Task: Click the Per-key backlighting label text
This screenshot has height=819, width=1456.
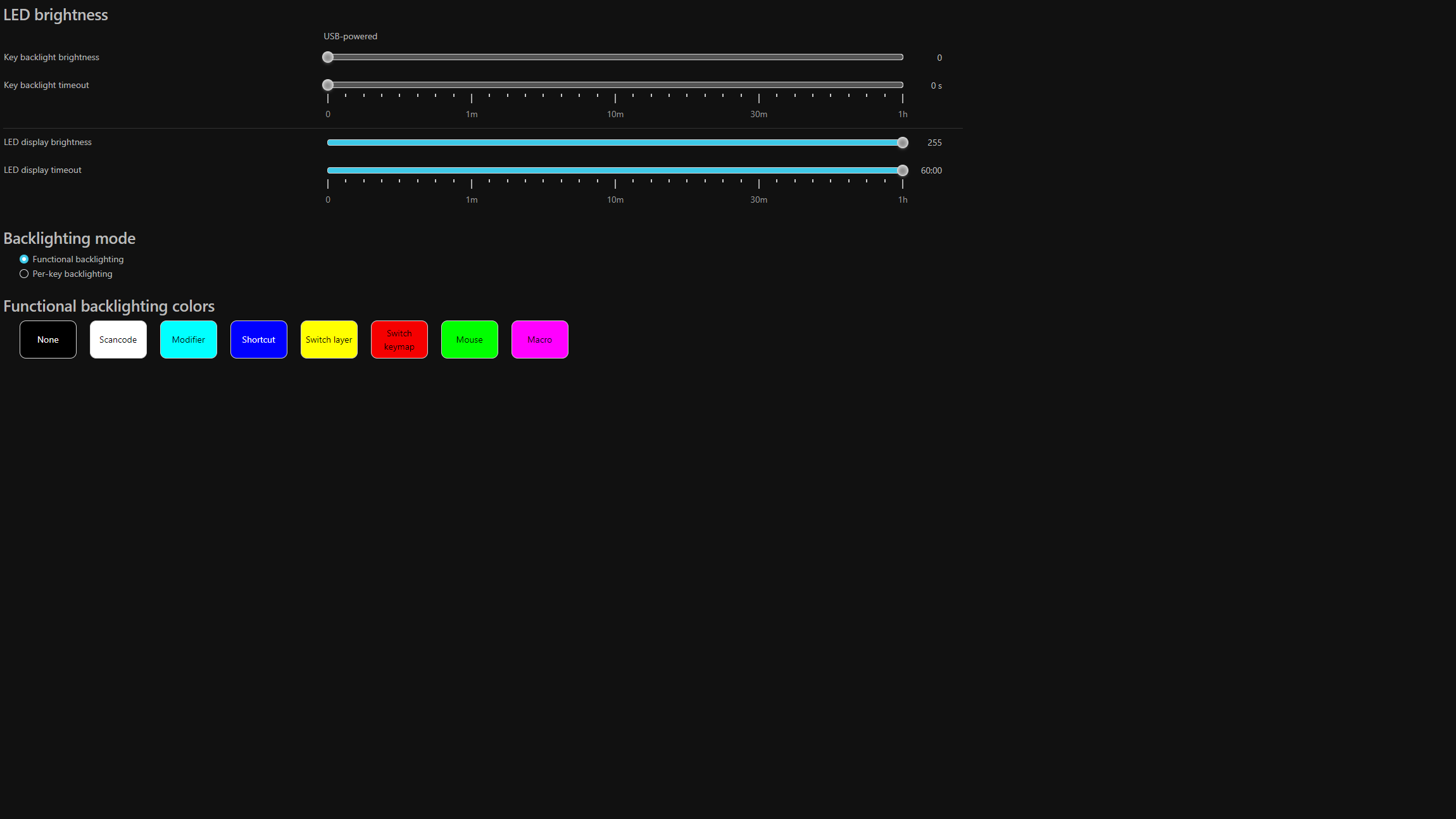Action: click(72, 274)
